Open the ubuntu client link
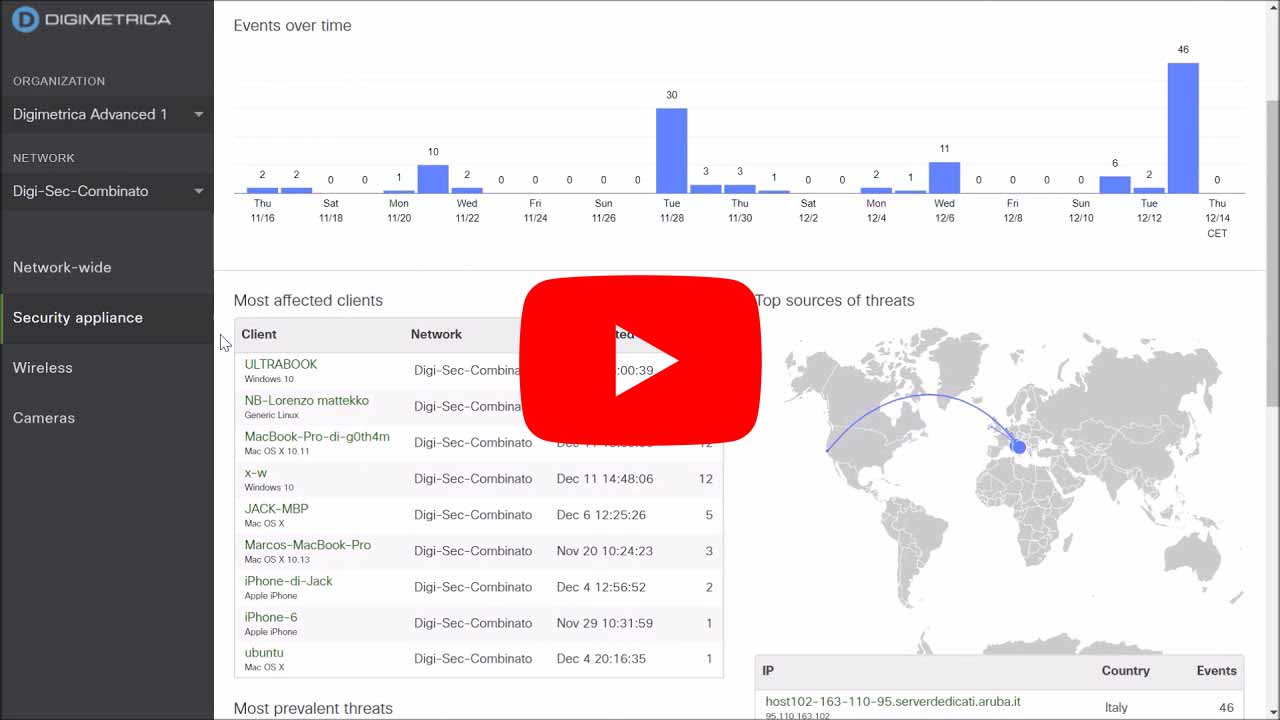The height and width of the screenshot is (720, 1280). point(264,652)
